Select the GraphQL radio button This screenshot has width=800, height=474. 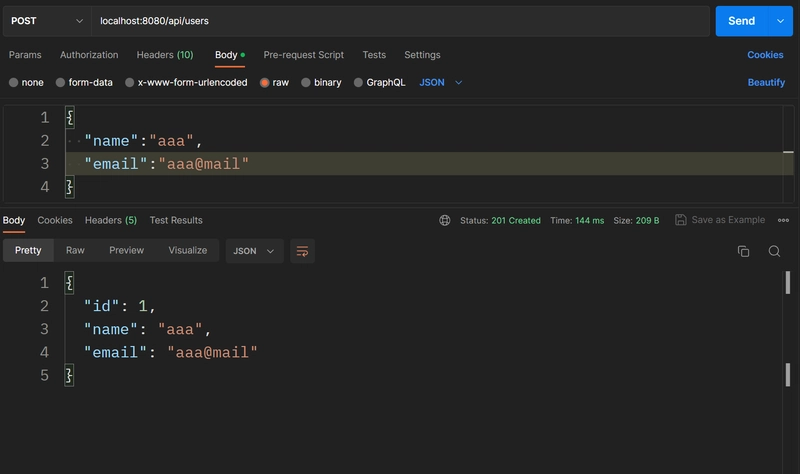[358, 83]
